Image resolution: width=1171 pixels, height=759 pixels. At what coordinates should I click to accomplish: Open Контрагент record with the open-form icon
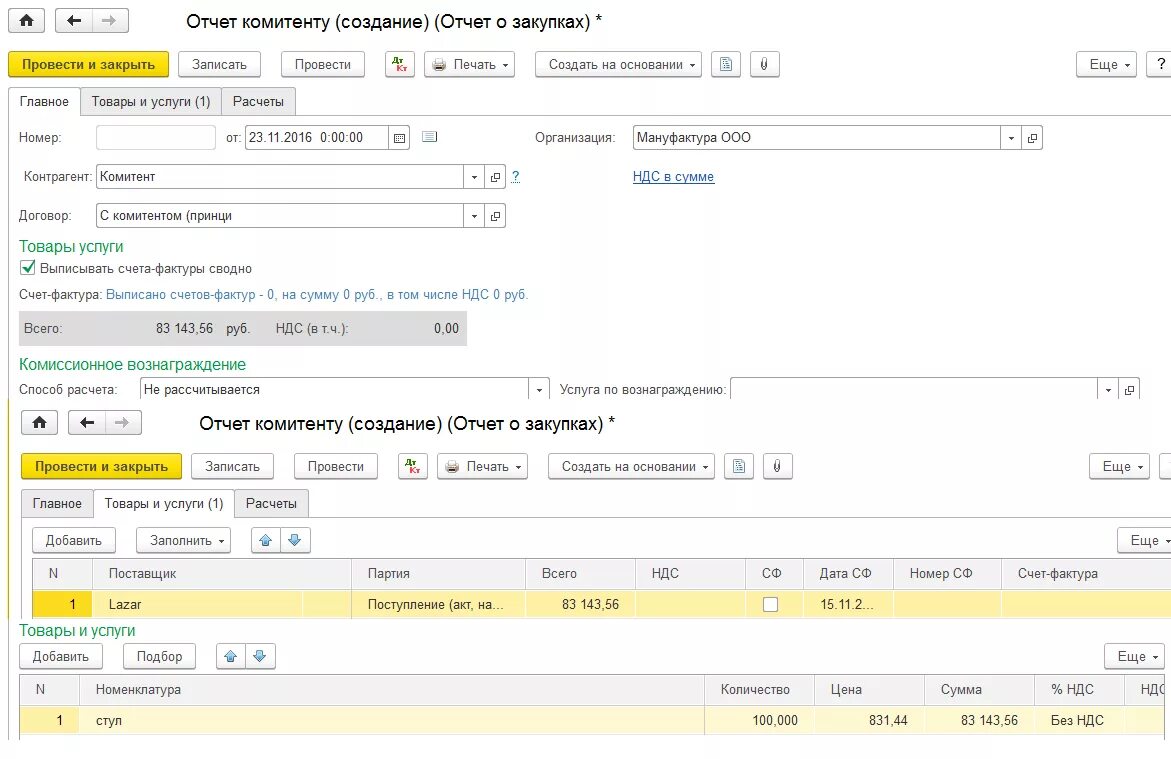(495, 177)
